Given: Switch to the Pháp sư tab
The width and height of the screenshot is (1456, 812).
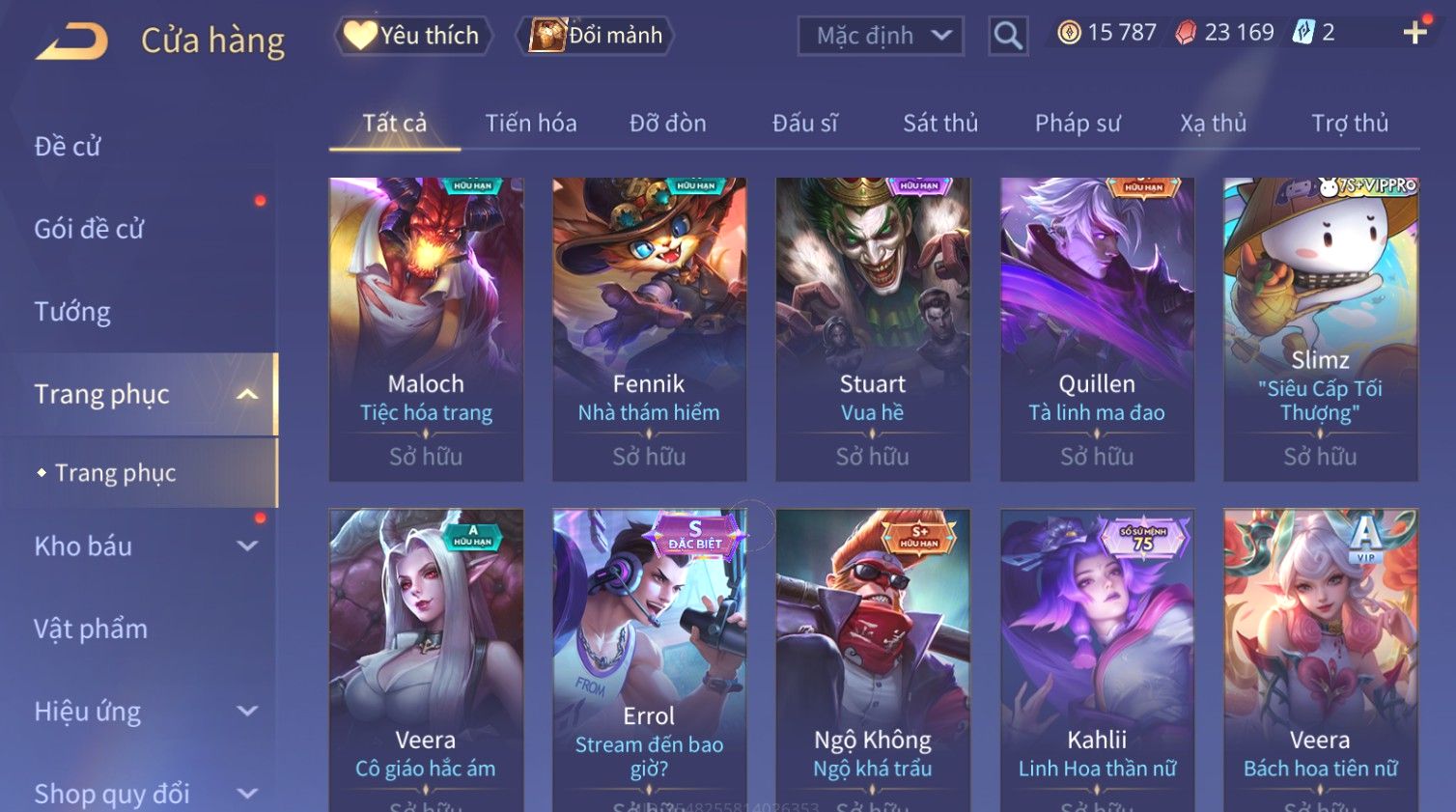Looking at the screenshot, I should coord(1078,123).
